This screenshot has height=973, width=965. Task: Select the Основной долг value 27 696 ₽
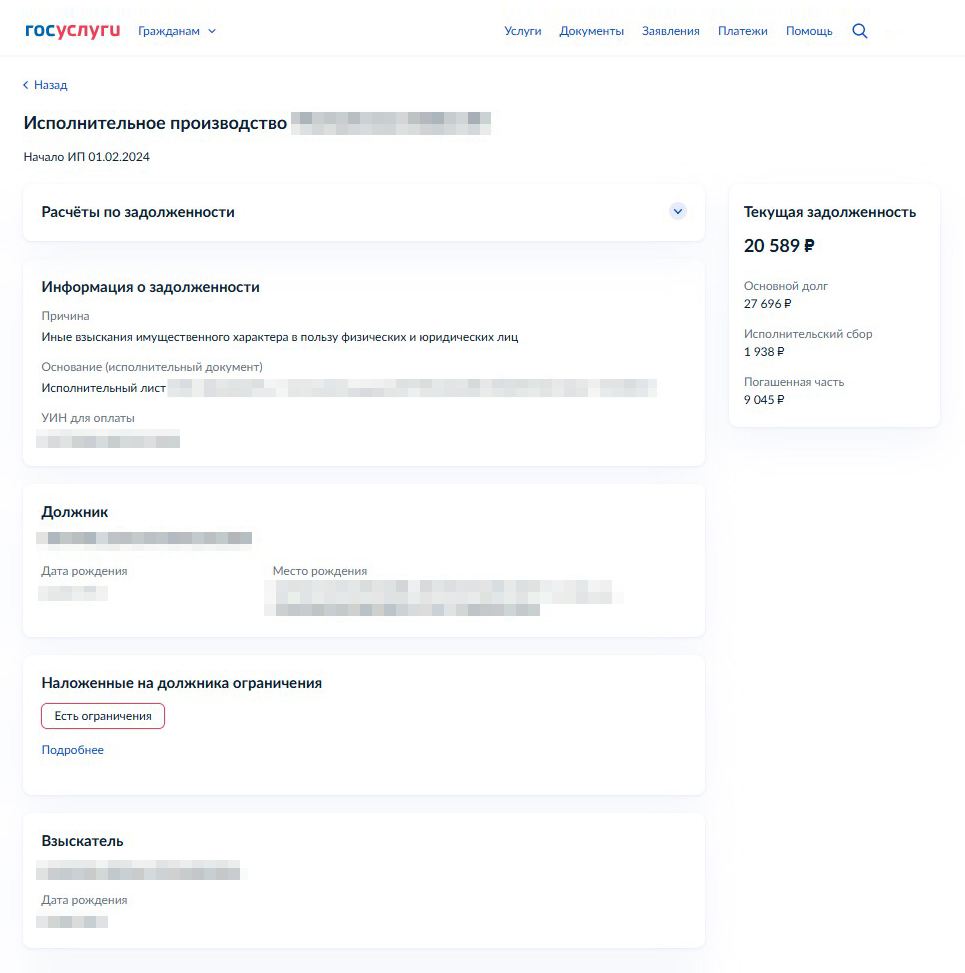coord(768,303)
